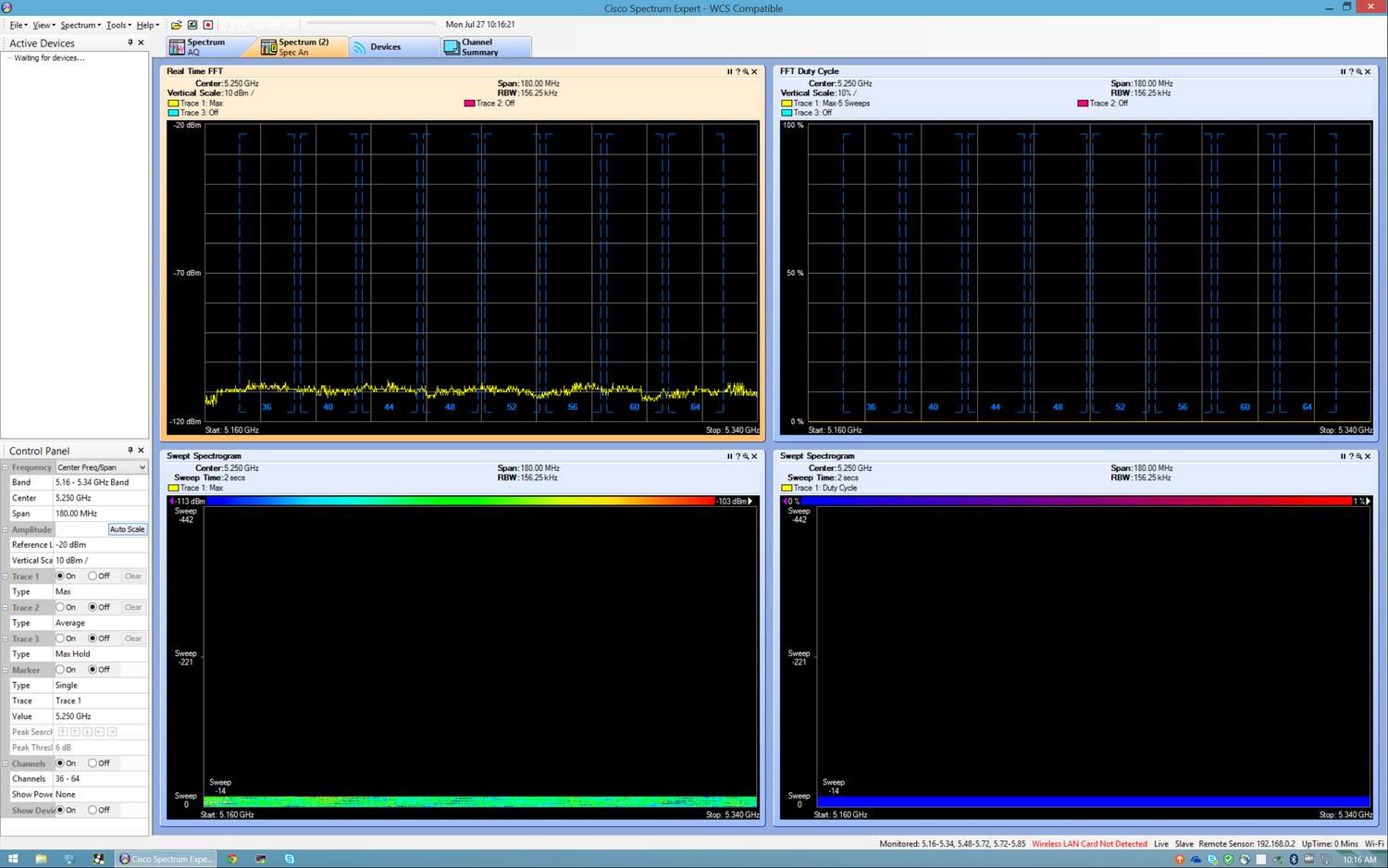Collapse the Amplitude section
1388x868 pixels.
pos(5,529)
